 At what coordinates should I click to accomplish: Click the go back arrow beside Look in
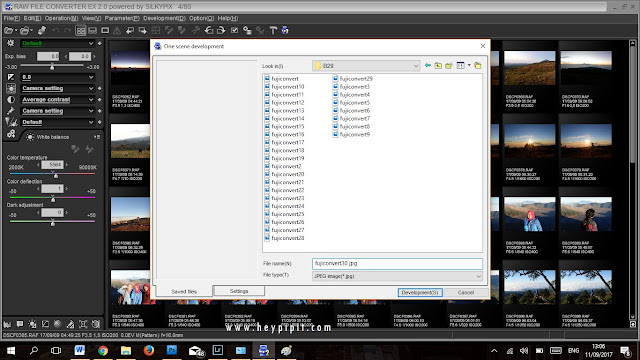(427, 66)
